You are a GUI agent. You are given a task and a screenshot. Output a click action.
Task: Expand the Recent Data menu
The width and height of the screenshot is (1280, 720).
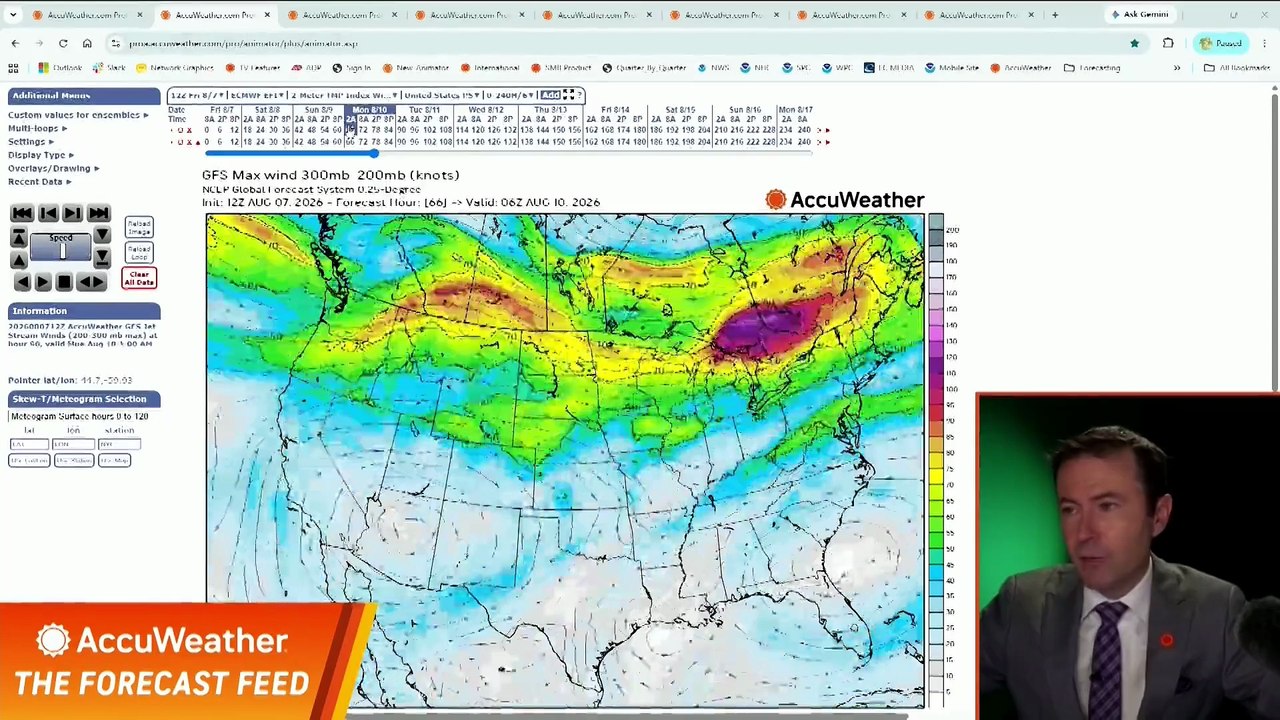pyautogui.click(x=39, y=182)
